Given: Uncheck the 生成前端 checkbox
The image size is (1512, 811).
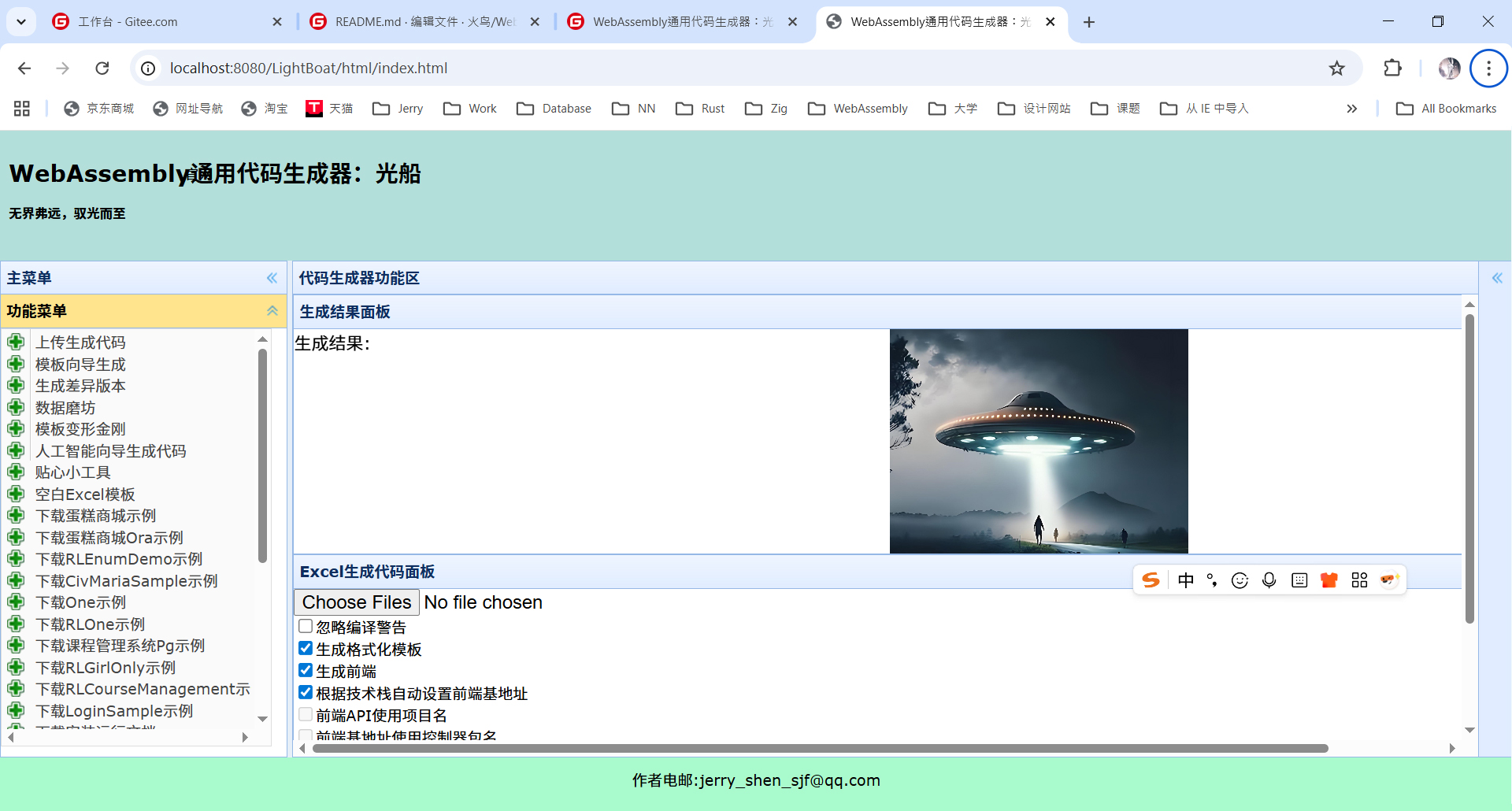Looking at the screenshot, I should (306, 670).
